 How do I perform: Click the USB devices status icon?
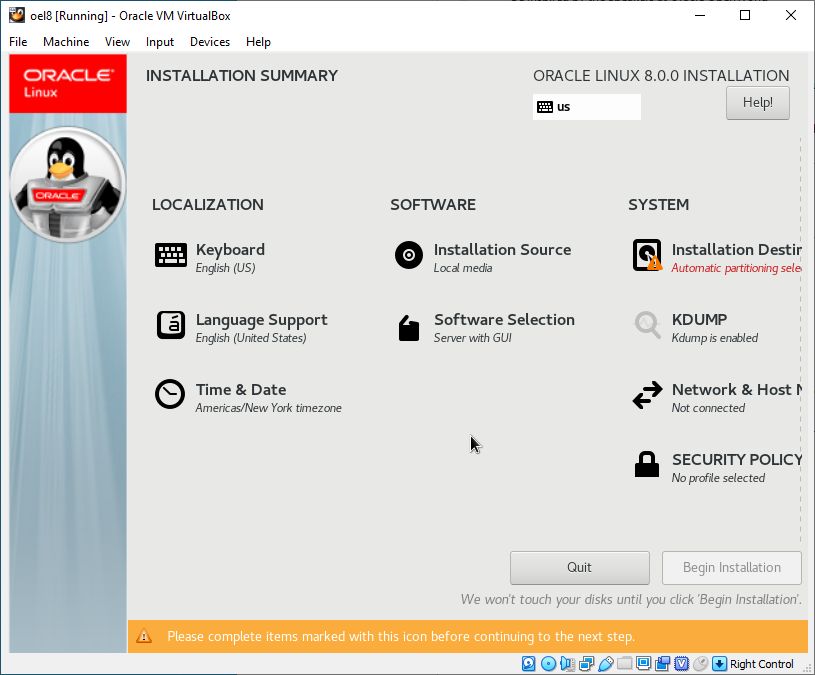pos(606,664)
